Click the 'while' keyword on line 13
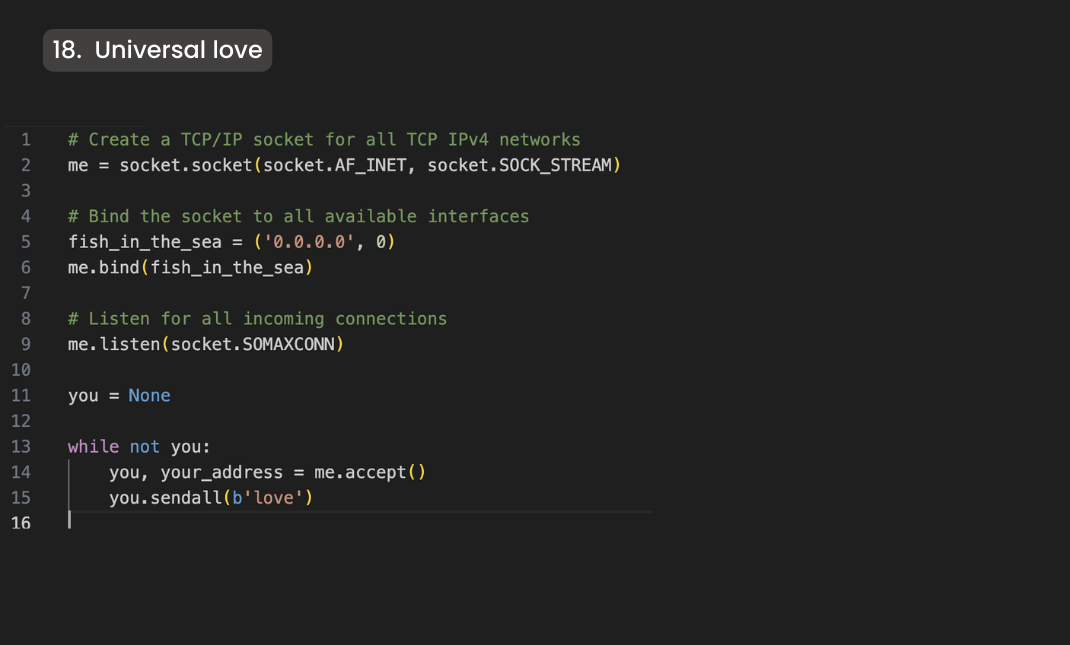The image size is (1070, 645). tap(93, 447)
